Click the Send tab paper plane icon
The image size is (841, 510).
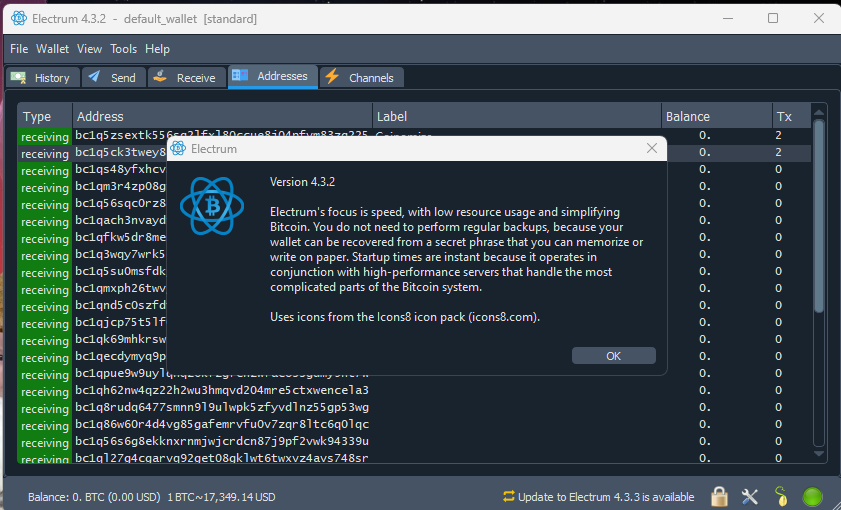(x=94, y=76)
